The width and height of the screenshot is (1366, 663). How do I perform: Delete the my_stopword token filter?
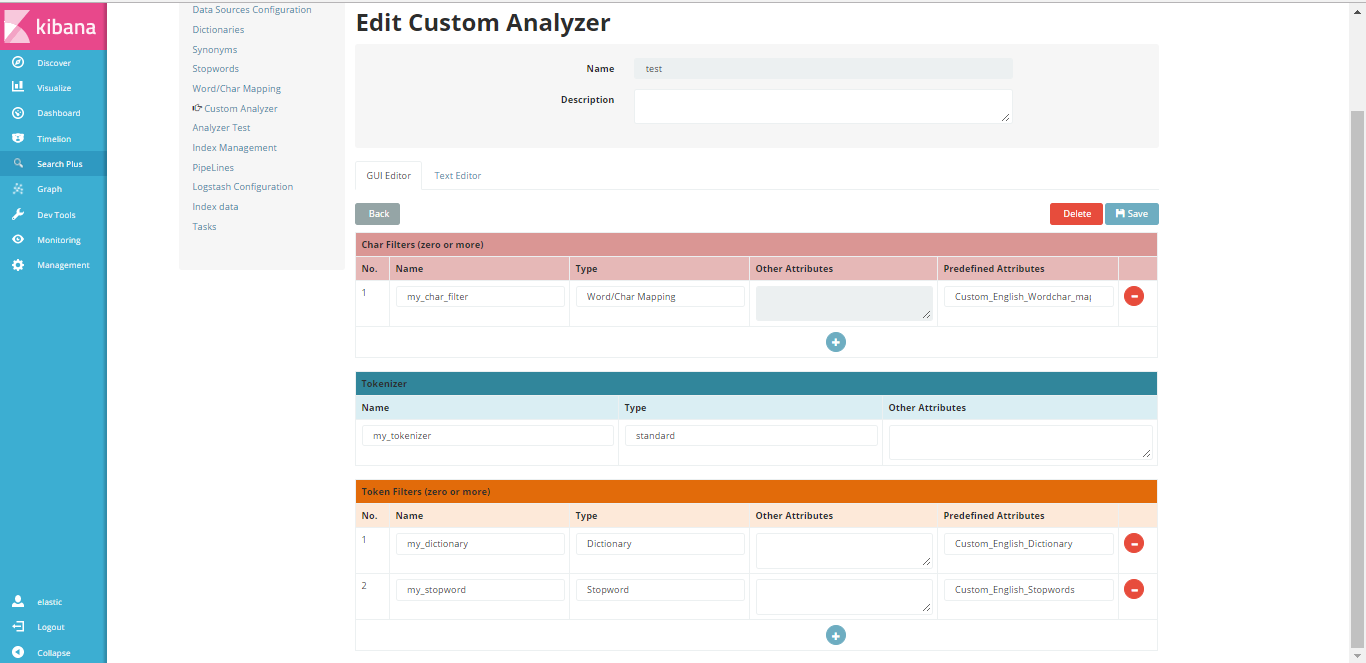click(x=1133, y=589)
